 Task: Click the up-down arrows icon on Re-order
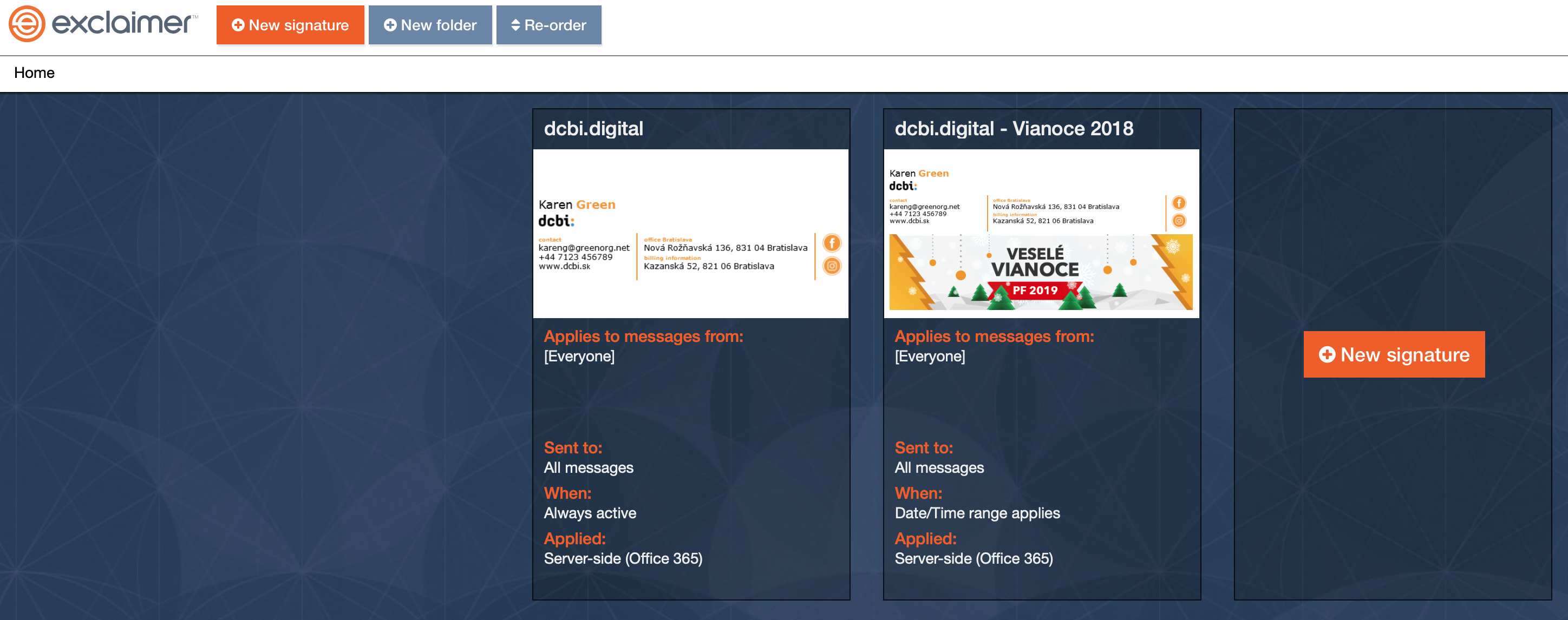tap(515, 25)
